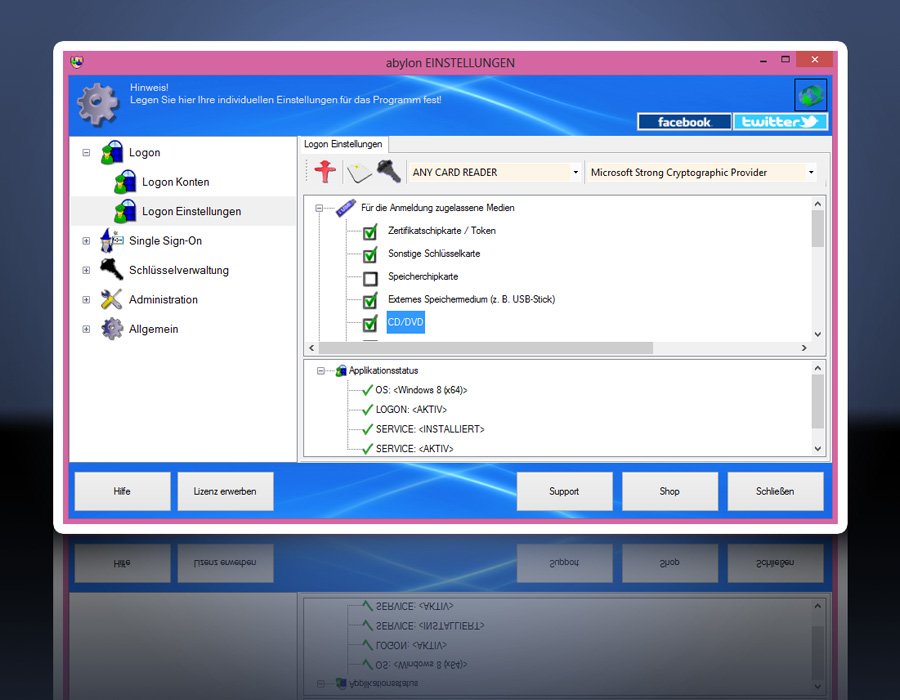Expand the Single Sign-On node
900x700 pixels.
86,241
